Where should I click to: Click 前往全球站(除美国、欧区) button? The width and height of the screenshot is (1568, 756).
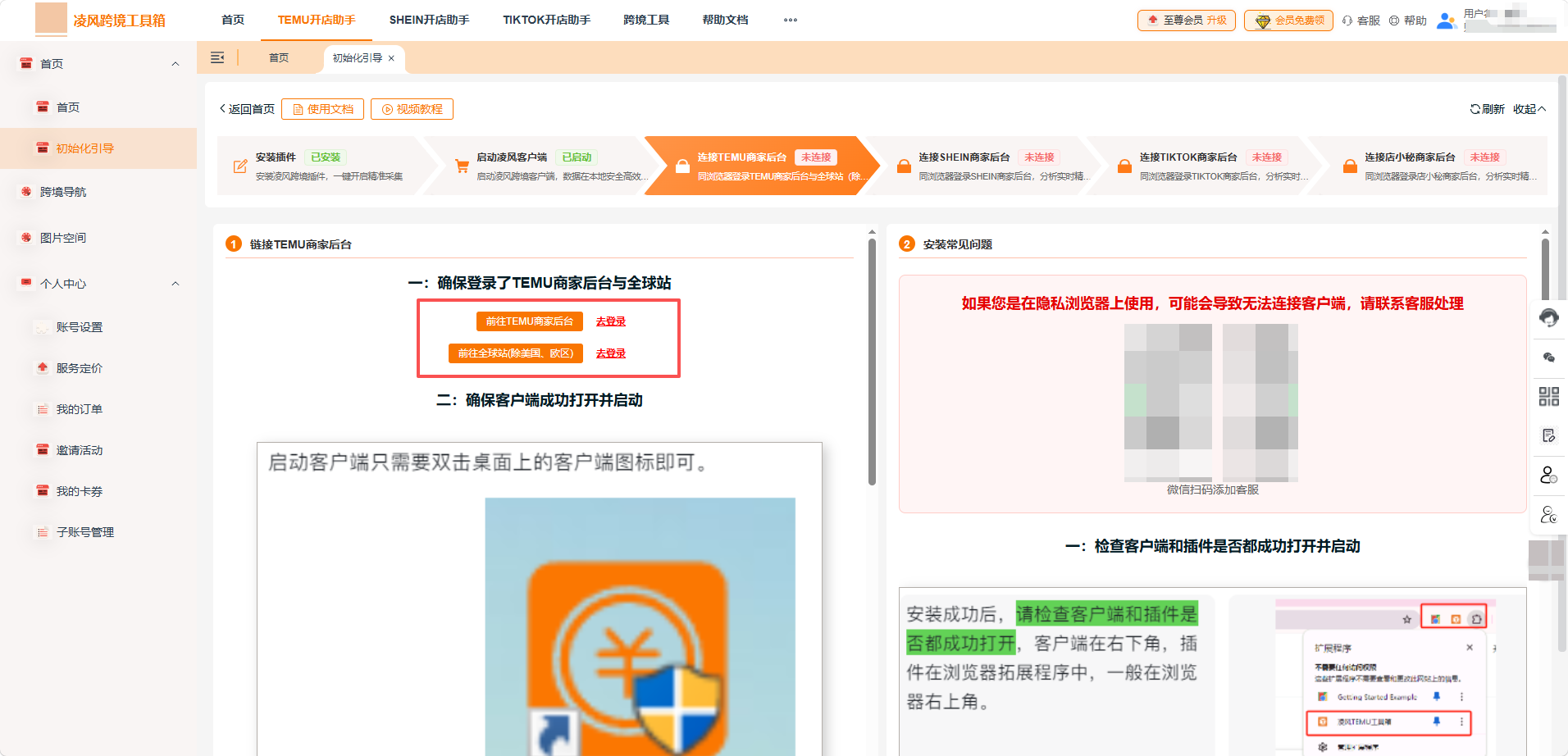(516, 353)
